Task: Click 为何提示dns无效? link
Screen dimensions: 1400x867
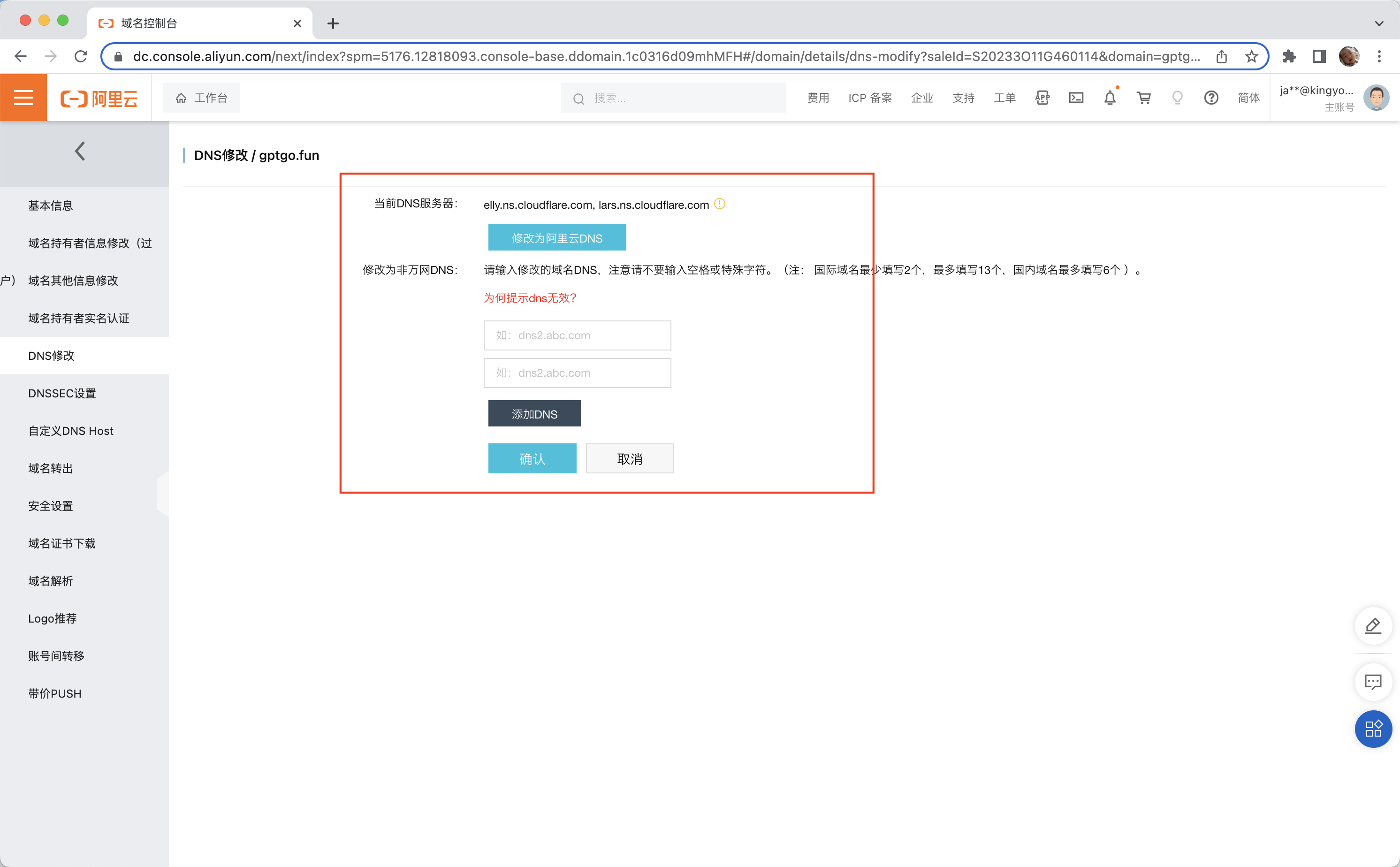Action: [x=530, y=297]
